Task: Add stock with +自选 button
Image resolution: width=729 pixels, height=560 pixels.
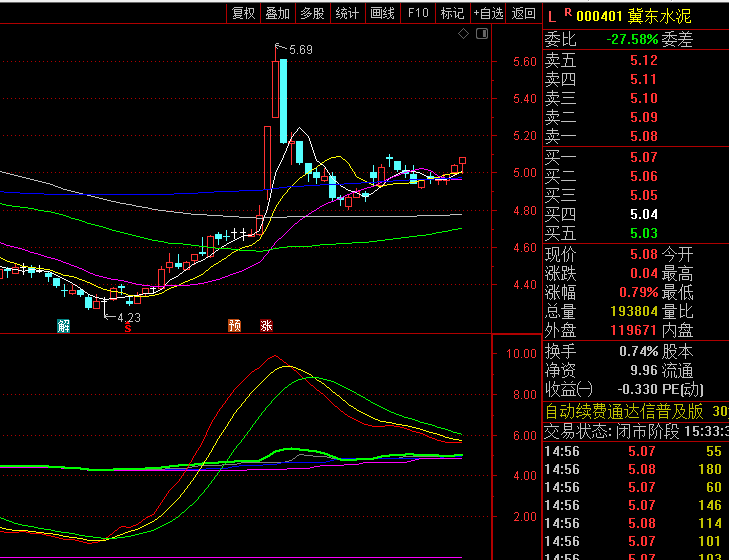Action: 488,13
